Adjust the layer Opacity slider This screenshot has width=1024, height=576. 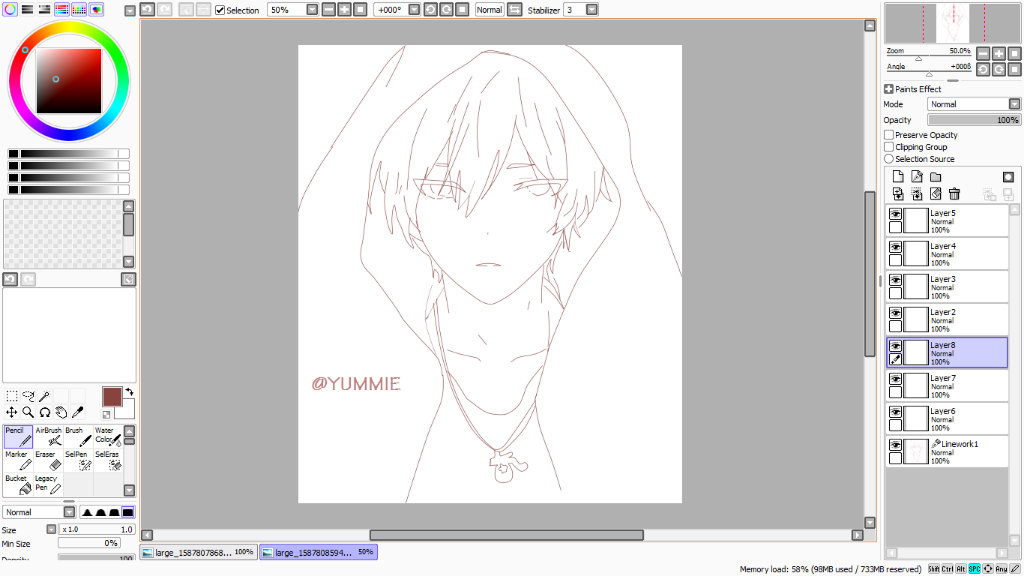pos(974,120)
